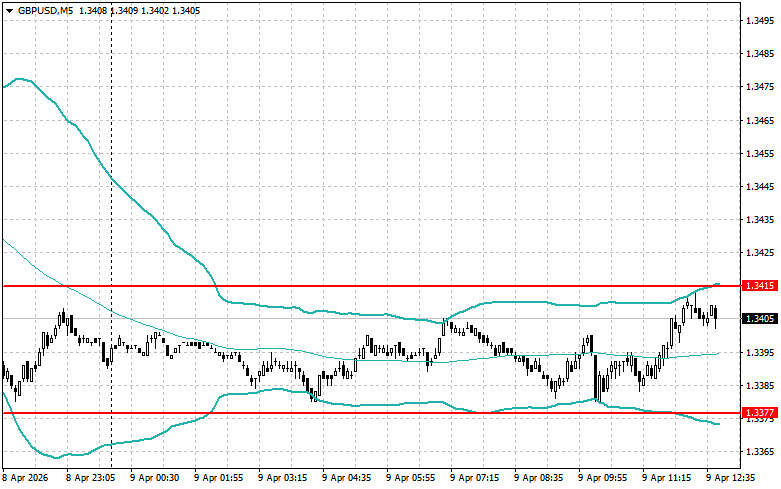This screenshot has height=489, width=781.
Task: Select the red 1.3377 price level label
Action: pyautogui.click(x=760, y=413)
